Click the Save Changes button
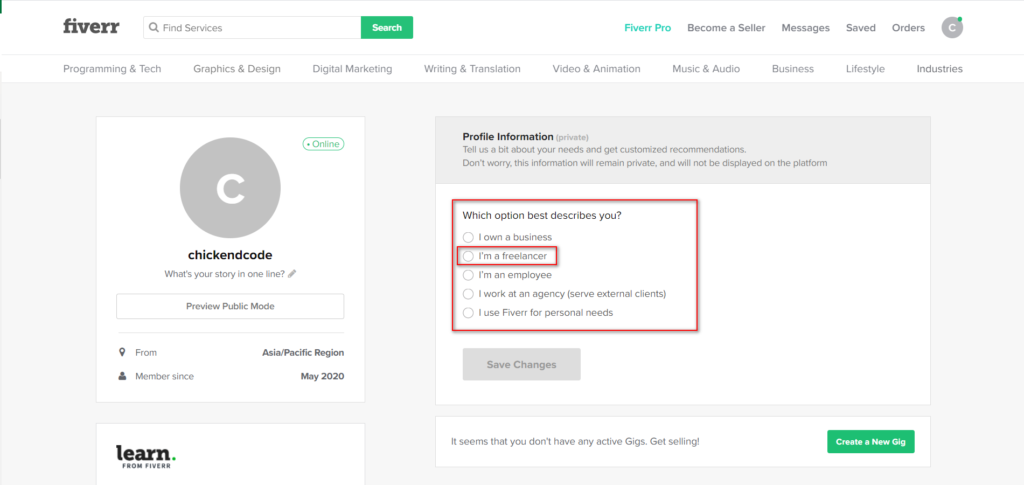 point(521,364)
